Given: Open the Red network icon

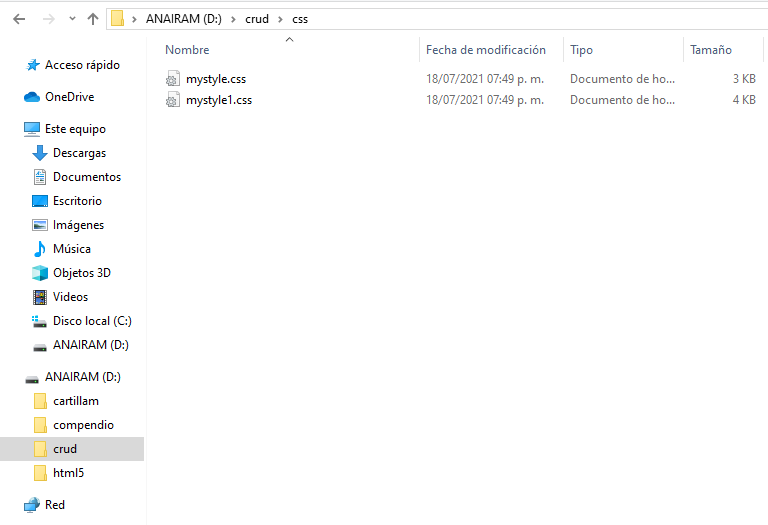Looking at the screenshot, I should click(x=32, y=505).
